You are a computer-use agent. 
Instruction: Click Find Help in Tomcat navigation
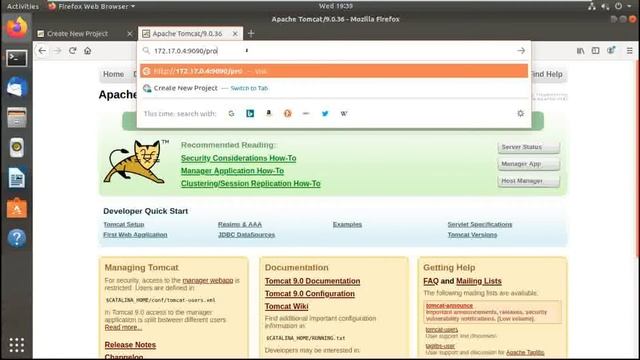pos(547,74)
